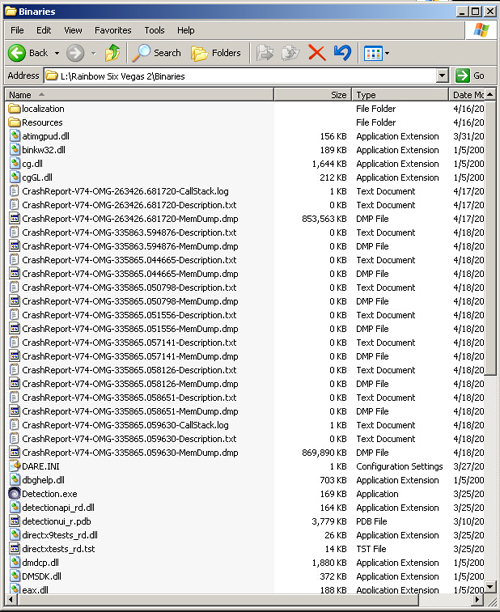Viewport: 500px width, 612px height.
Task: Click the horizontal scrollbar right arrow
Action: (x=477, y=599)
